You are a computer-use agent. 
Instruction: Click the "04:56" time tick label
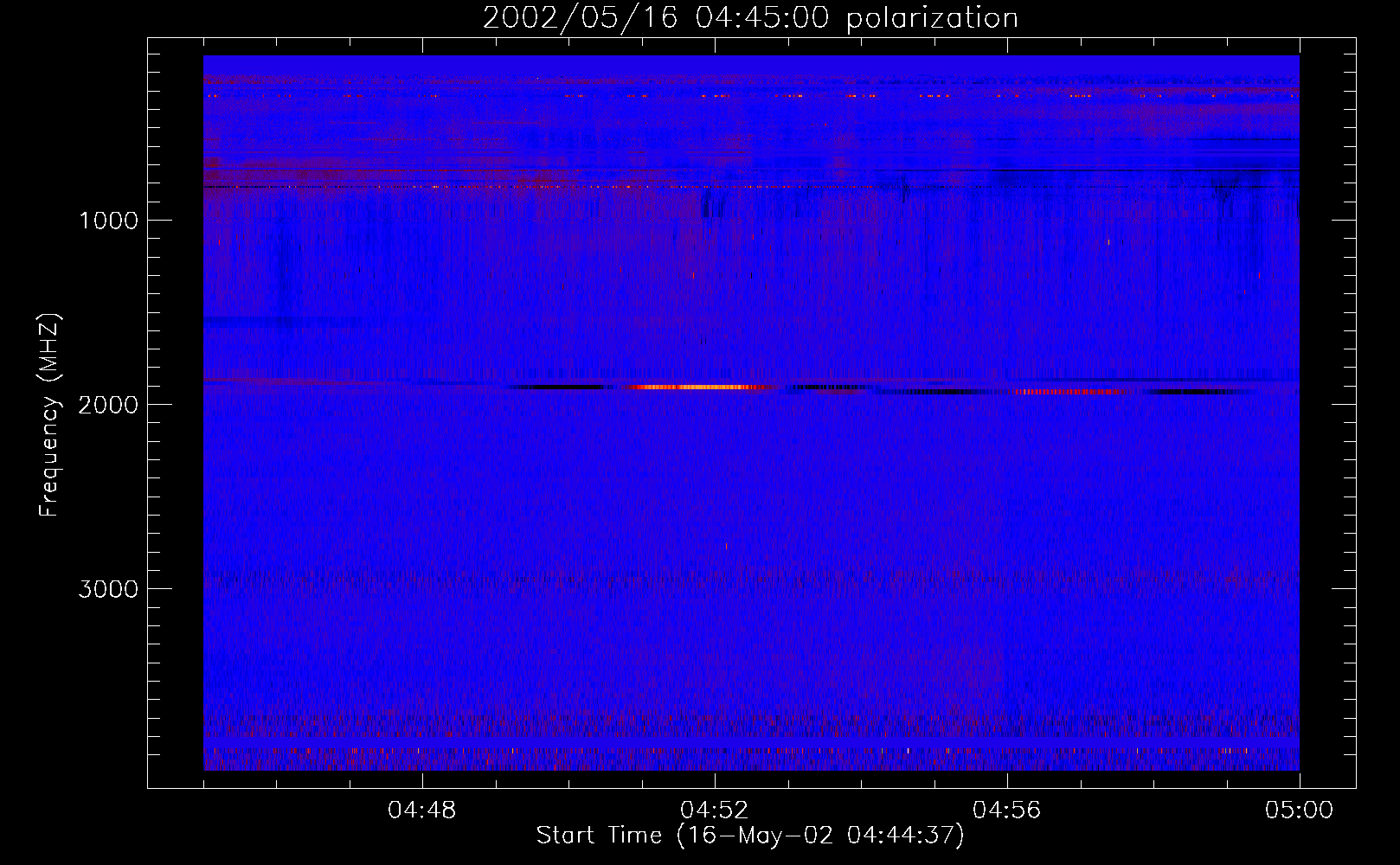[x=1007, y=811]
